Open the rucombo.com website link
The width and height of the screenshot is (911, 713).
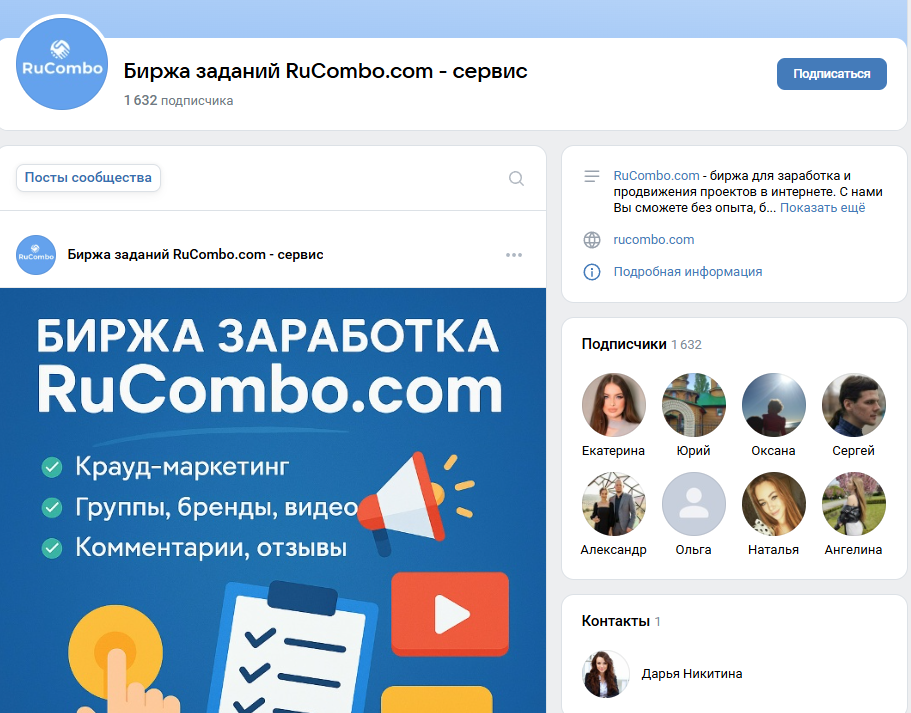click(654, 239)
